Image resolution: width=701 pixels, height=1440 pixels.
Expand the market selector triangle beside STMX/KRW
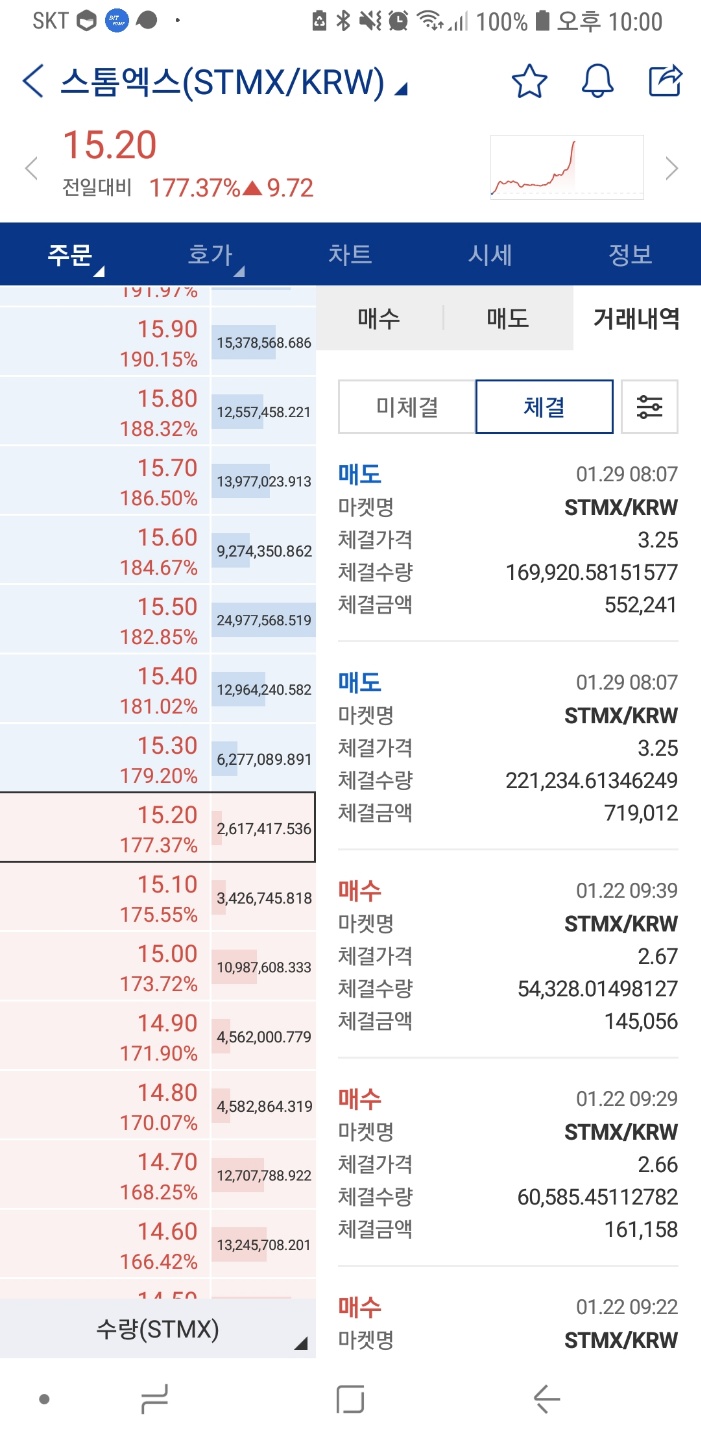[x=401, y=90]
